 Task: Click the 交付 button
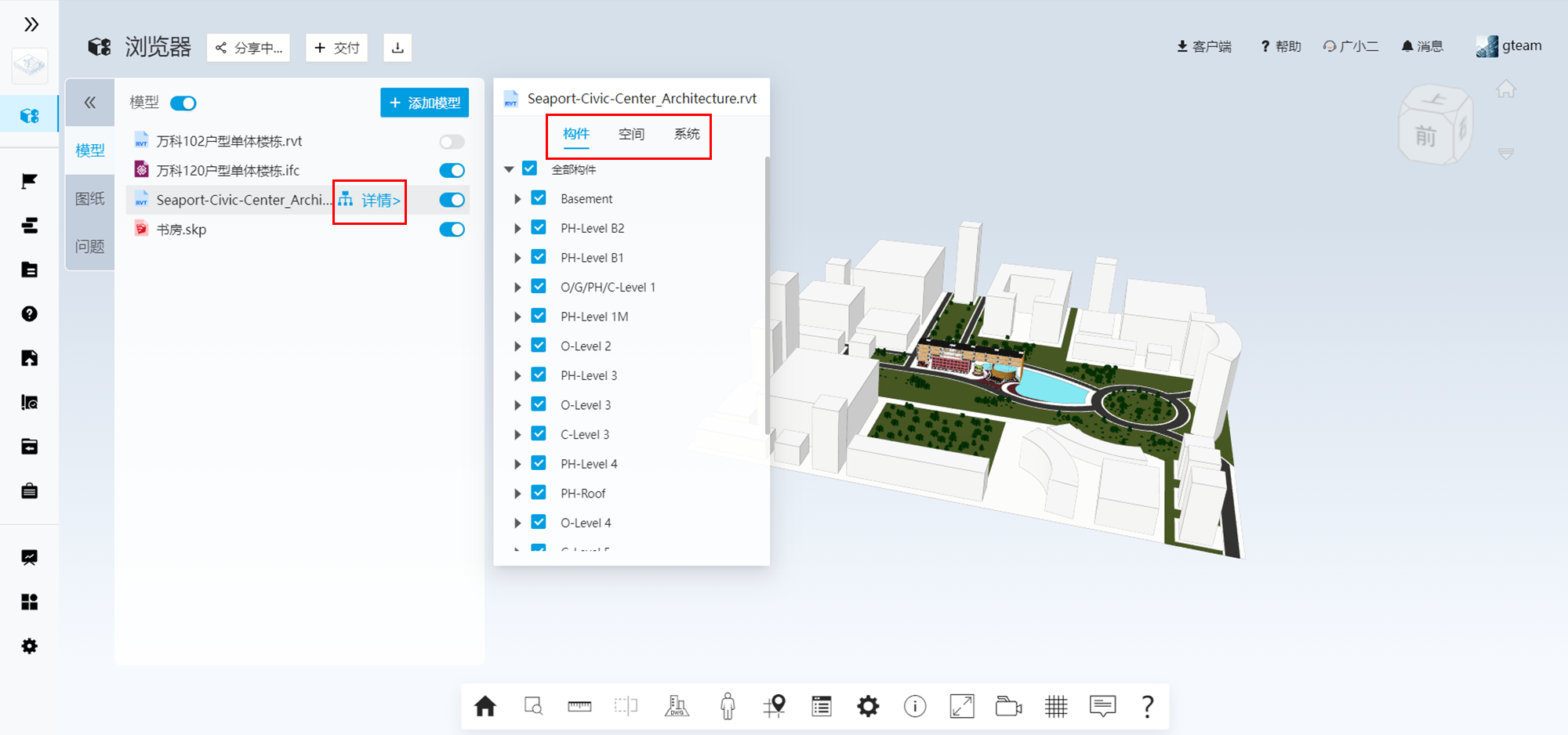pyautogui.click(x=336, y=48)
